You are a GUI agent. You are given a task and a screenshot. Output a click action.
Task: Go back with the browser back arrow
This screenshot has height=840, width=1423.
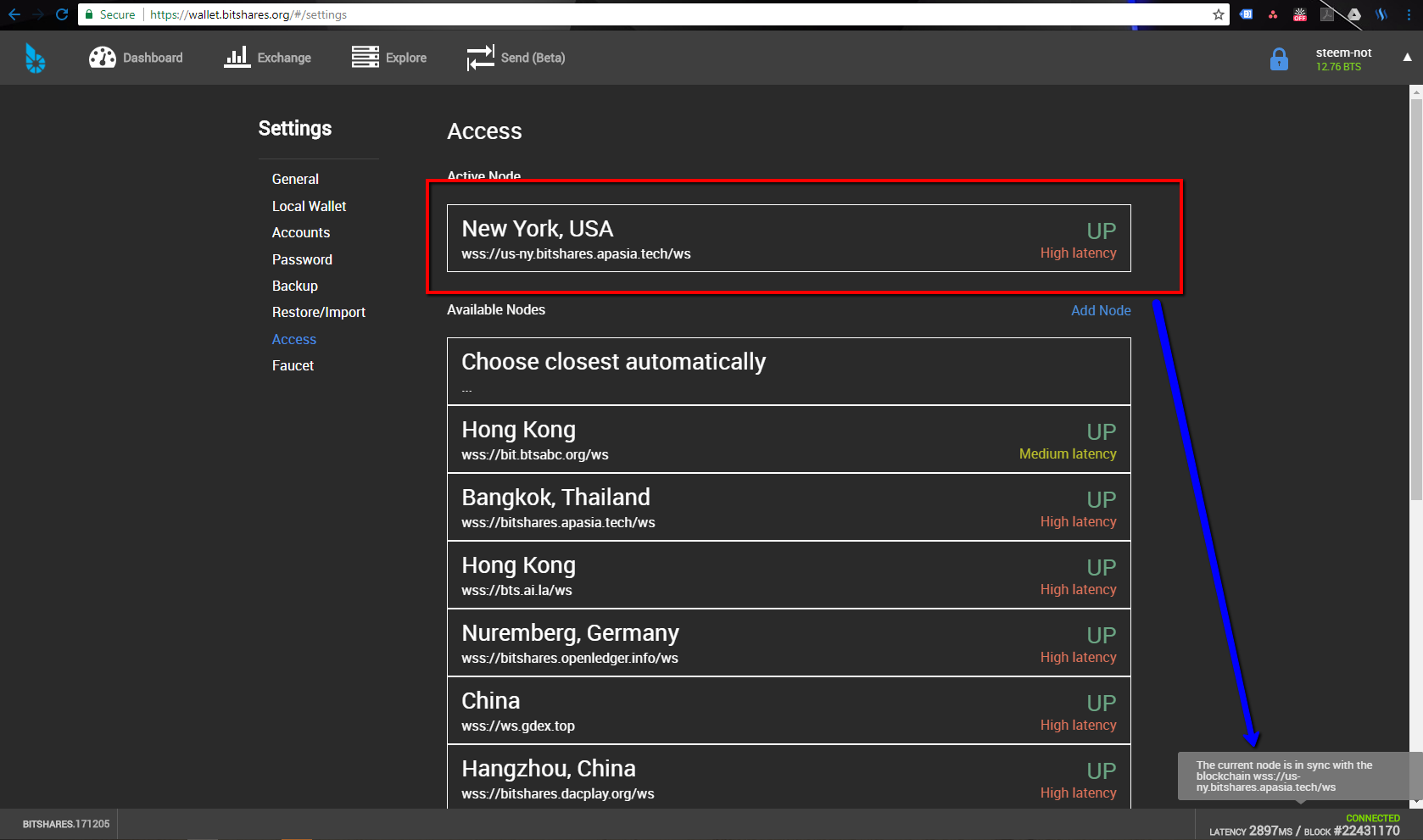14,14
